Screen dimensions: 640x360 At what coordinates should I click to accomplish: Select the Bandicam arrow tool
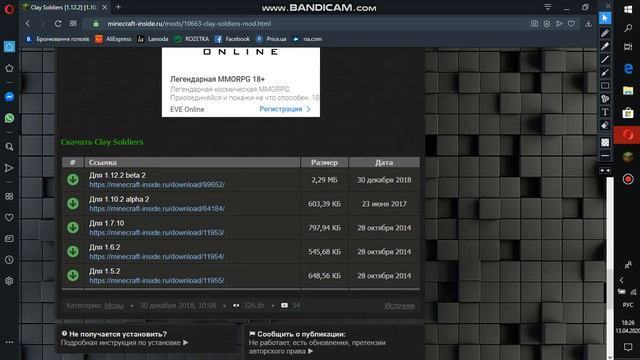click(x=605, y=72)
